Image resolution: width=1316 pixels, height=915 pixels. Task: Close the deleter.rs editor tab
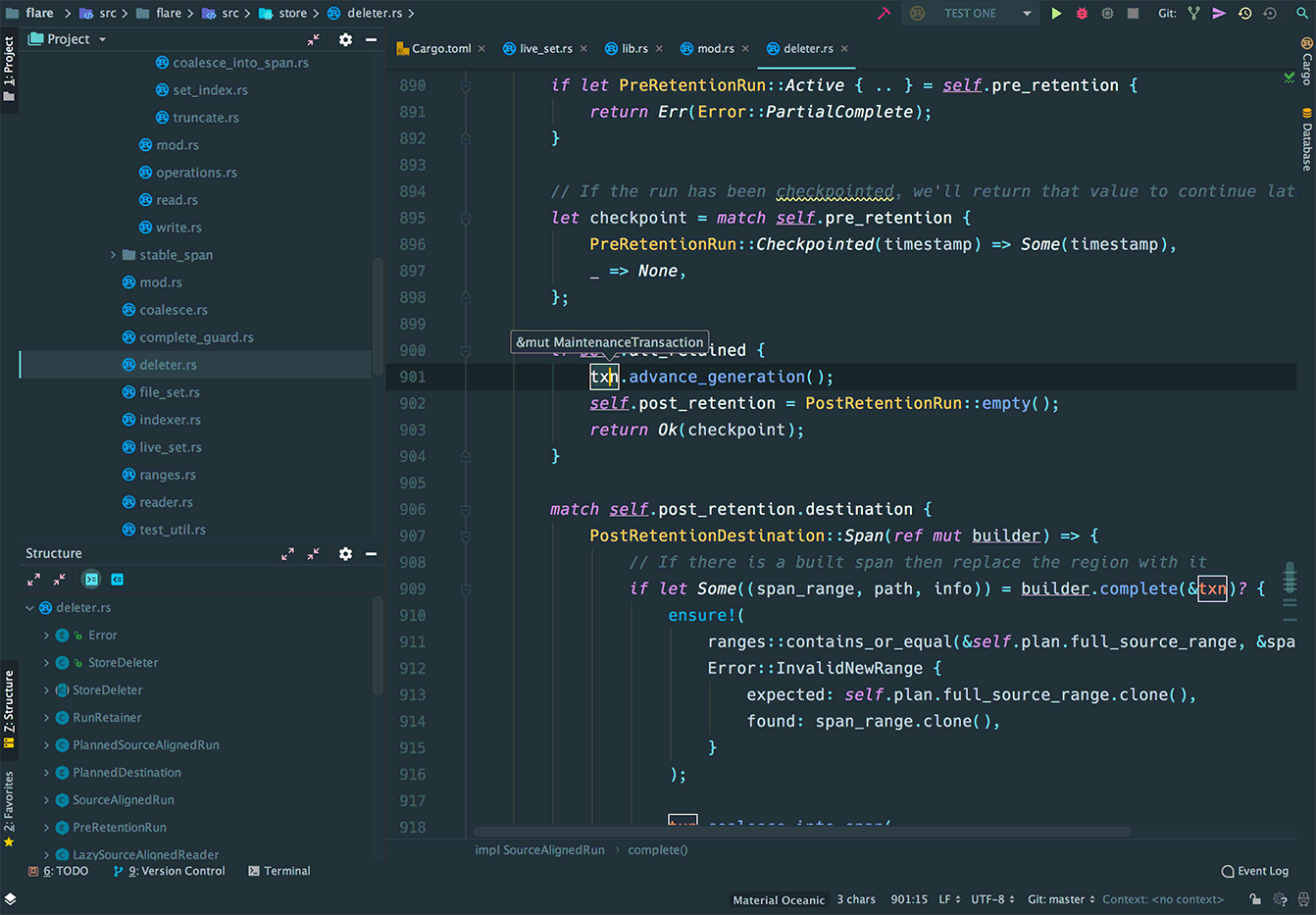tap(844, 48)
